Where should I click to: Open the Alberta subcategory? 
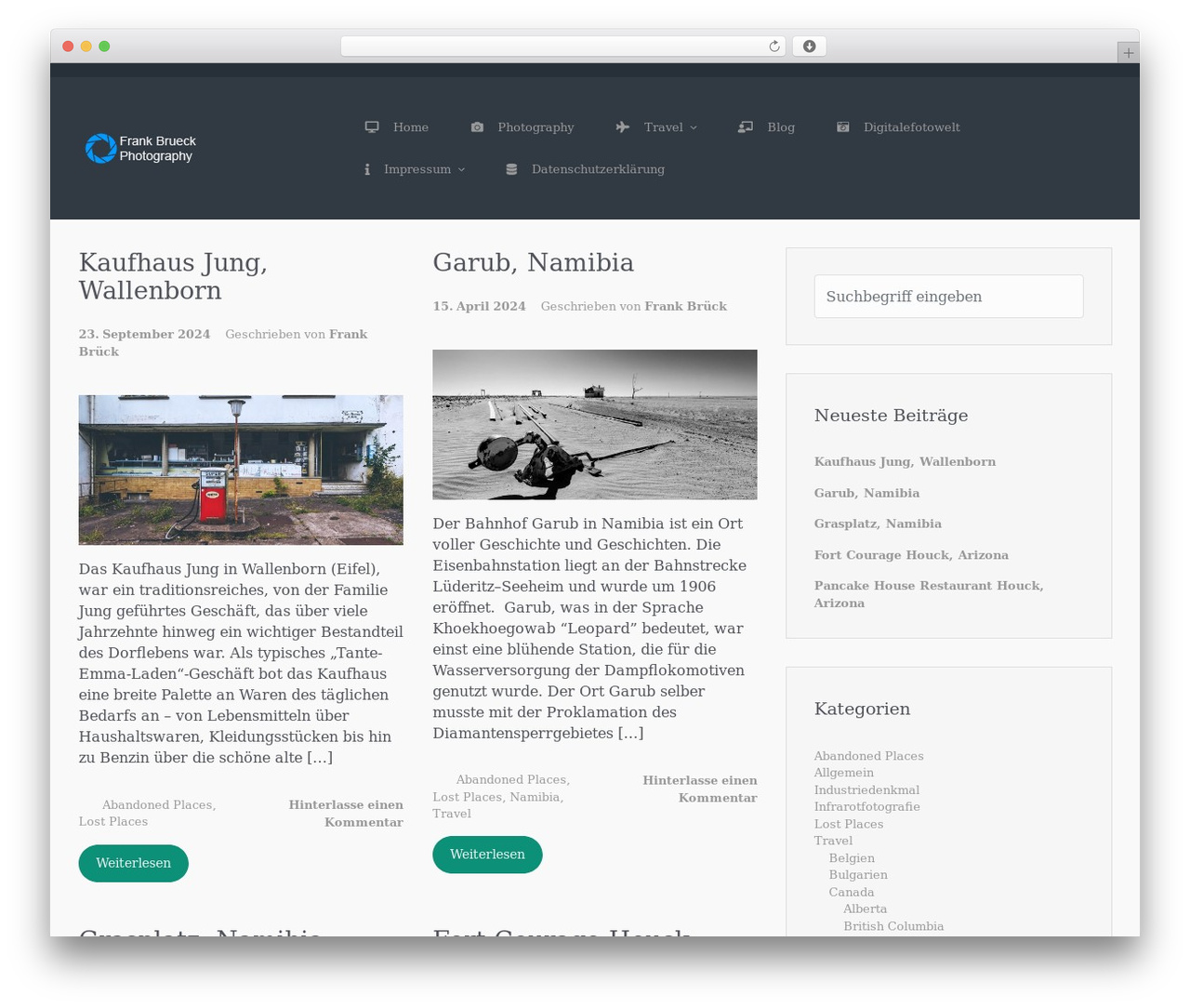click(x=866, y=909)
